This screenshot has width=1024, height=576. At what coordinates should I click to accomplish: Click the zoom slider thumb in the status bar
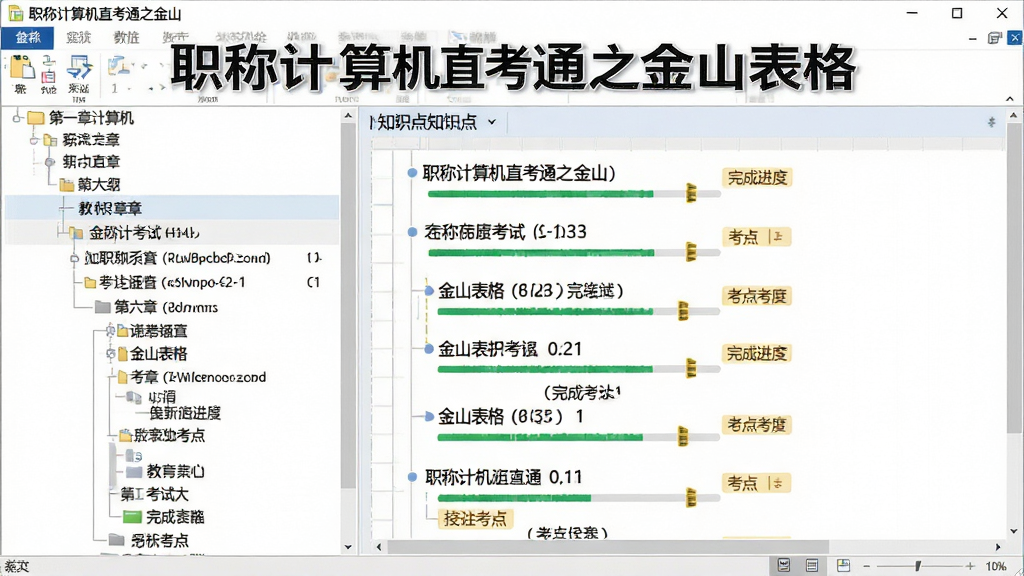tap(918, 566)
